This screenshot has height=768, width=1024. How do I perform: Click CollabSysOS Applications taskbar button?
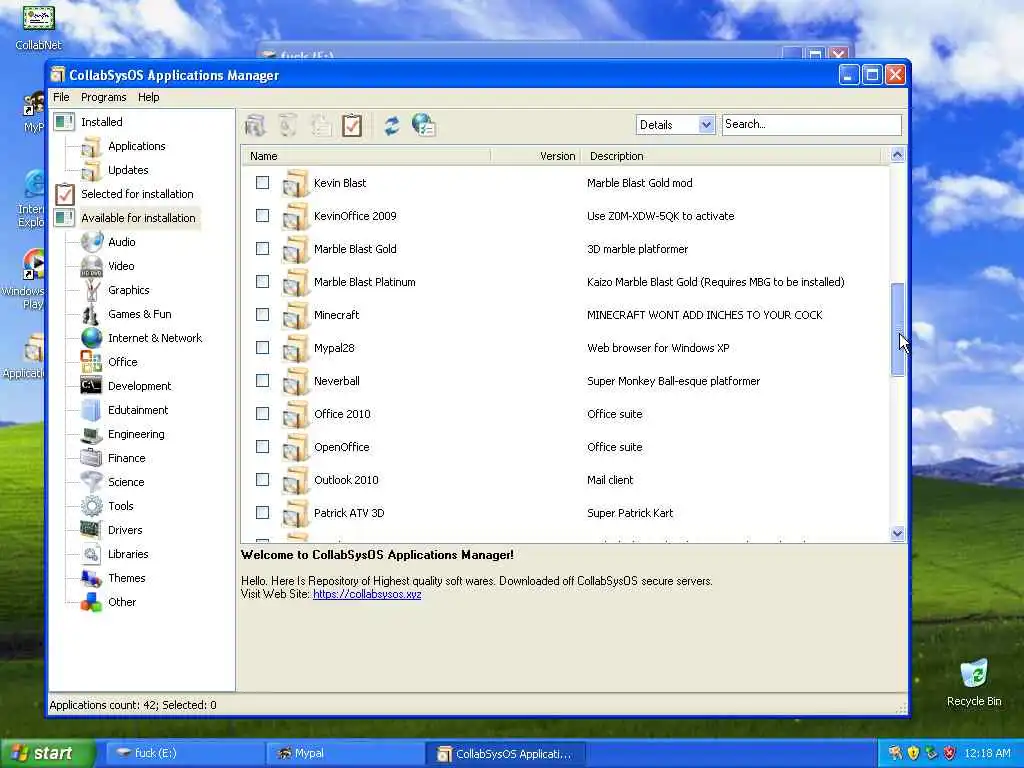click(x=506, y=754)
